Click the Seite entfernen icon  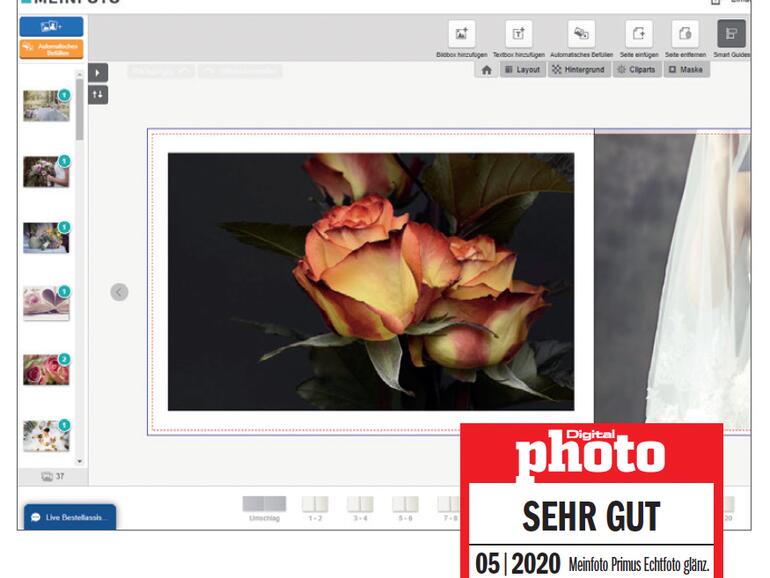click(686, 34)
